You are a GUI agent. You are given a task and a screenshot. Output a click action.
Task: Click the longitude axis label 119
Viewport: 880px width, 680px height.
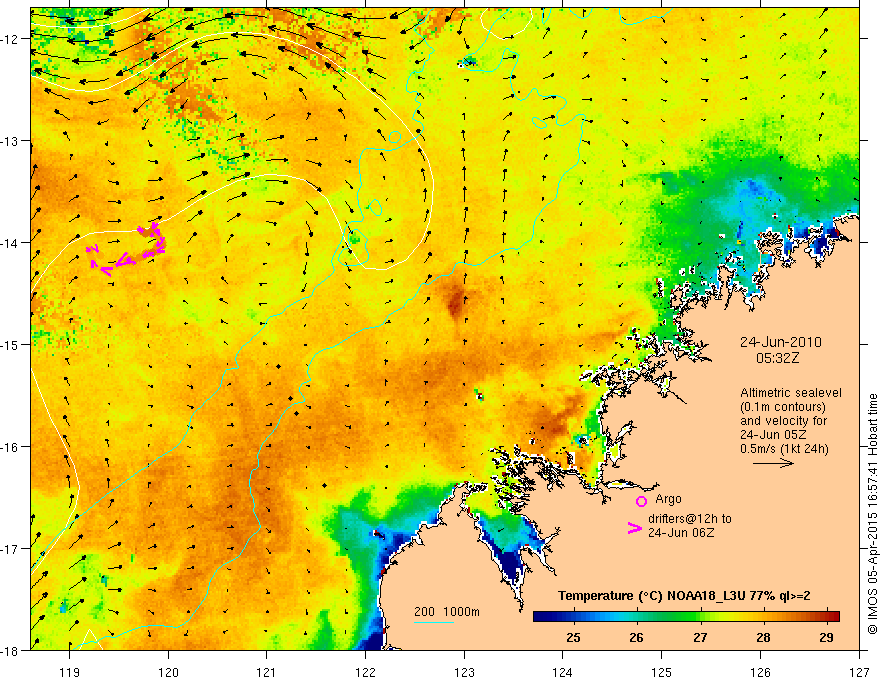pyautogui.click(x=70, y=672)
